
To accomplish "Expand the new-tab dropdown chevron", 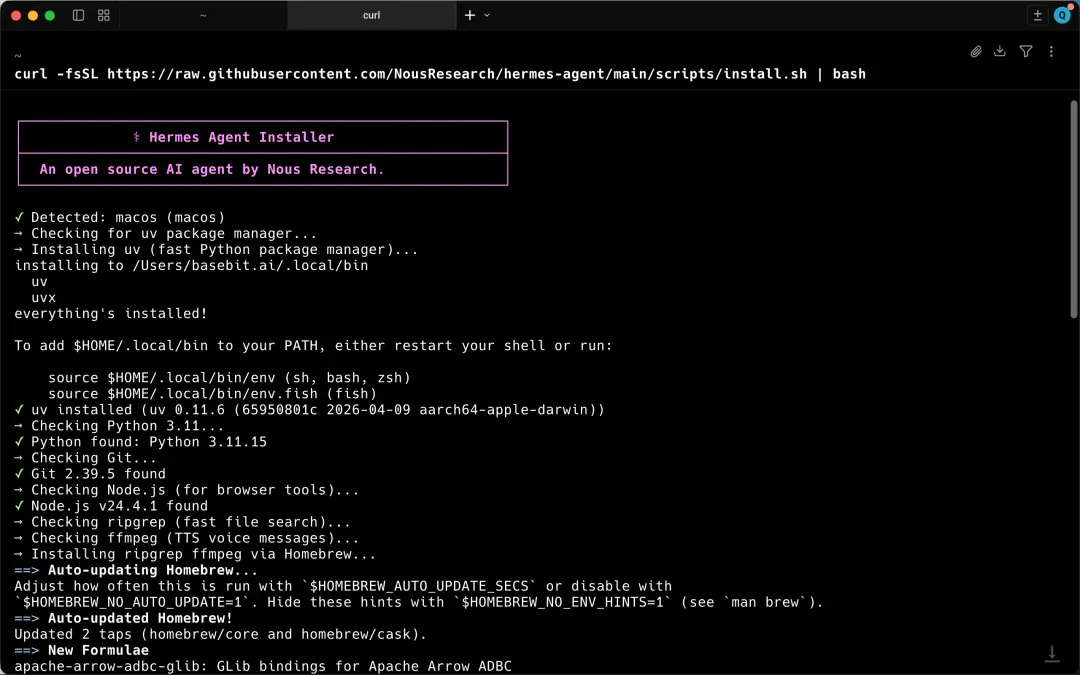I will pyautogui.click(x=487, y=15).
